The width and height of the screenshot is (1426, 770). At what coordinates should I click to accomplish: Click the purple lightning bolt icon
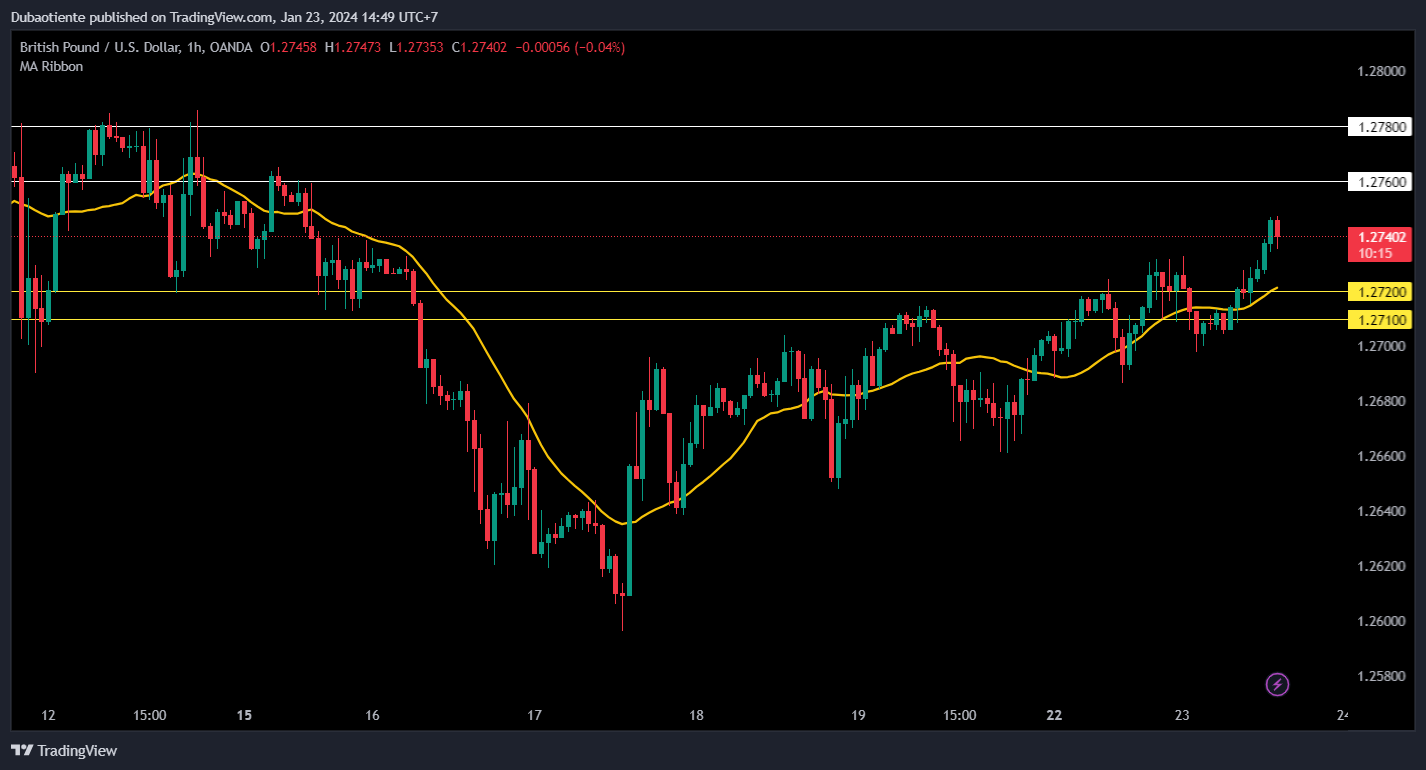[x=1277, y=685]
